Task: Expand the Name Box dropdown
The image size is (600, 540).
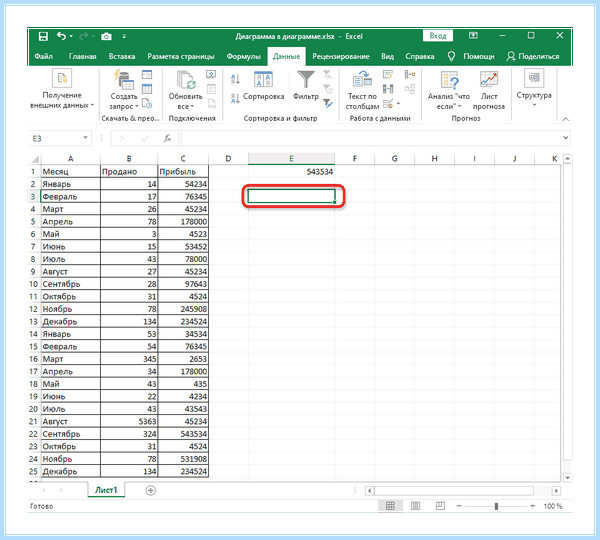Action: pyautogui.click(x=85, y=138)
